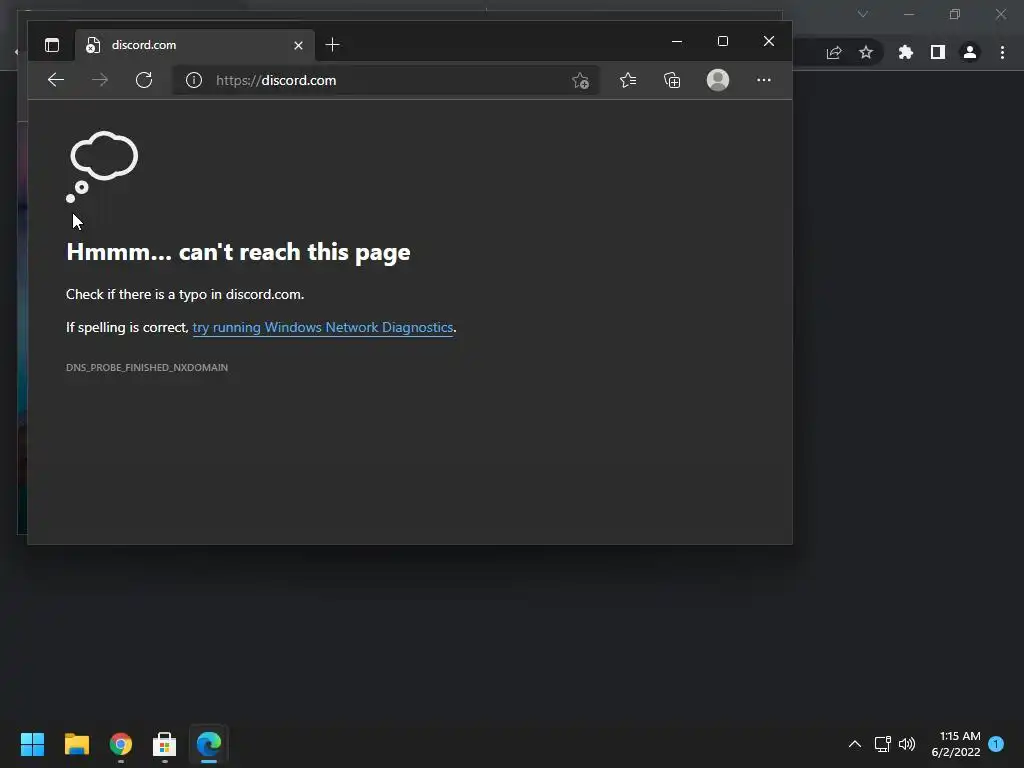Click the 'Hmmm... can't reach this page' heading
The width and height of the screenshot is (1024, 768).
[x=238, y=252]
